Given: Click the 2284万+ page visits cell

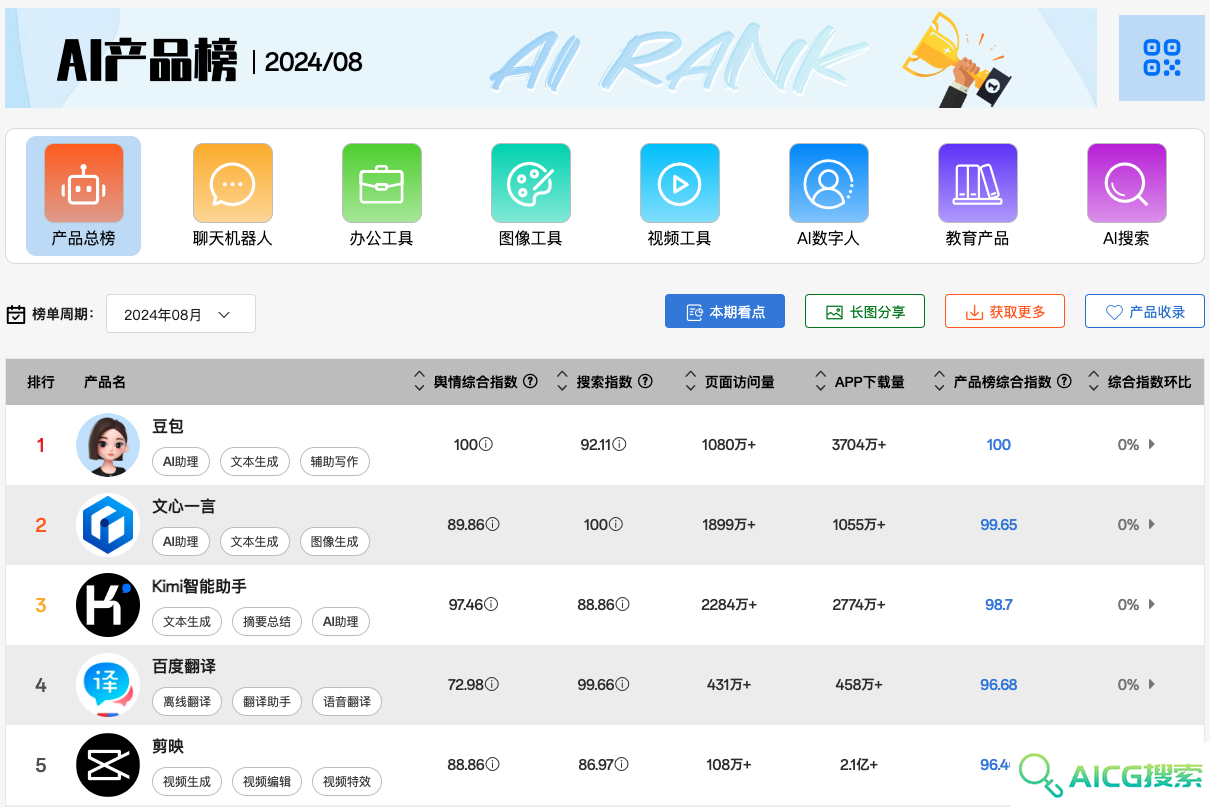Looking at the screenshot, I should (x=729, y=604).
